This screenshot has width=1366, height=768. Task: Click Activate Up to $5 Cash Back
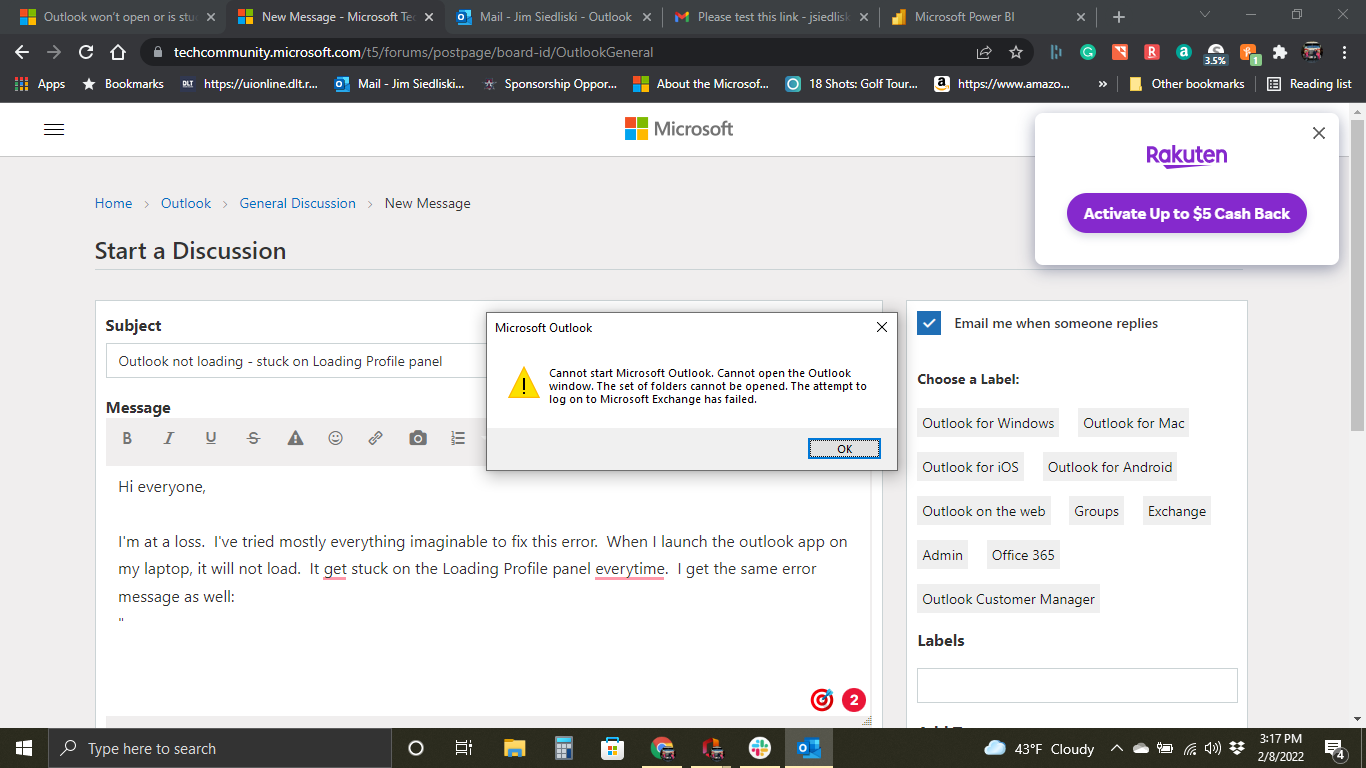click(1187, 213)
